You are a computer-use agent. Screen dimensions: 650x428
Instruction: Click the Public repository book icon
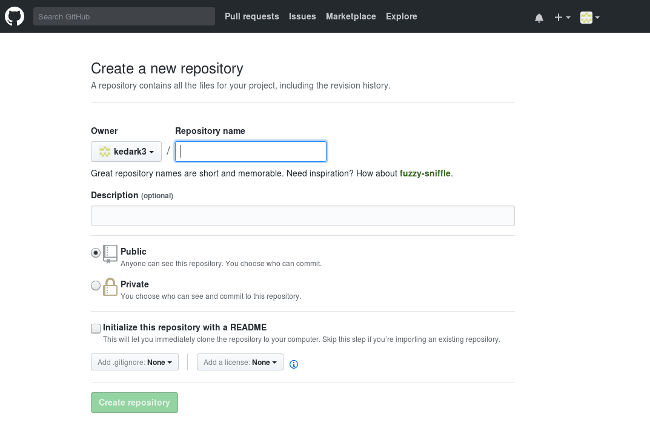click(110, 254)
